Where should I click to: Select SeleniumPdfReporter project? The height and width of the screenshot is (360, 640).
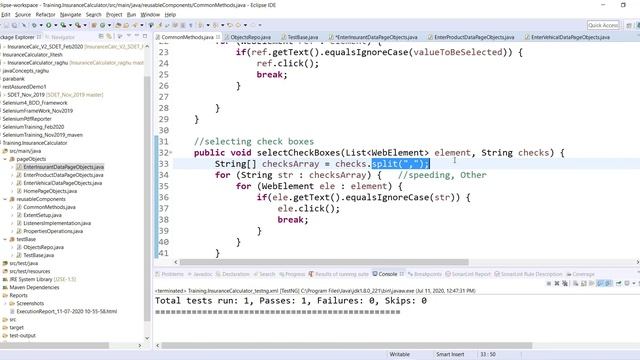click(x=27, y=119)
